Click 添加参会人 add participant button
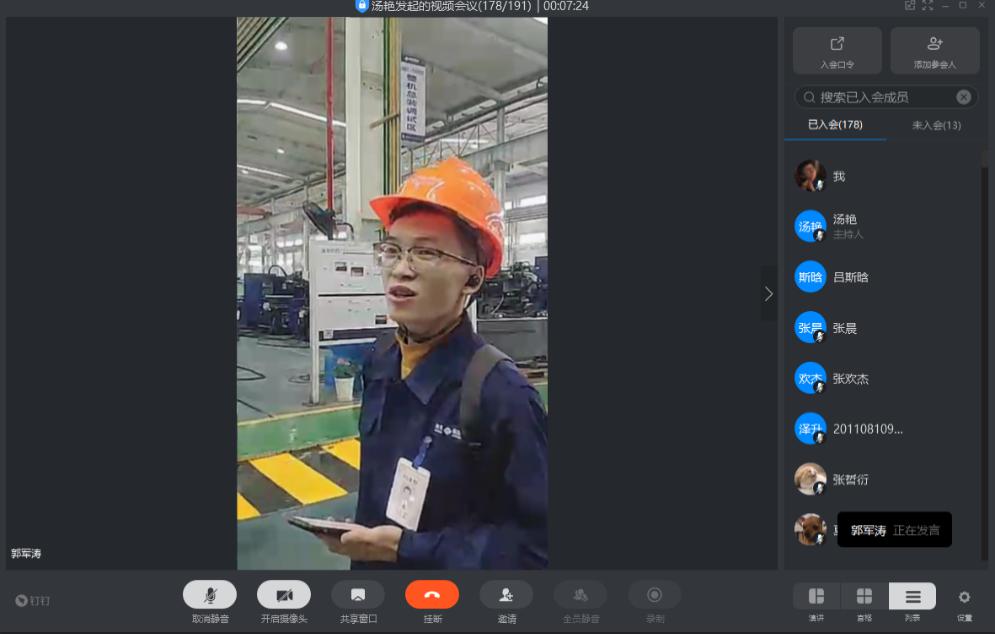The height and width of the screenshot is (634, 995). pyautogui.click(x=935, y=50)
